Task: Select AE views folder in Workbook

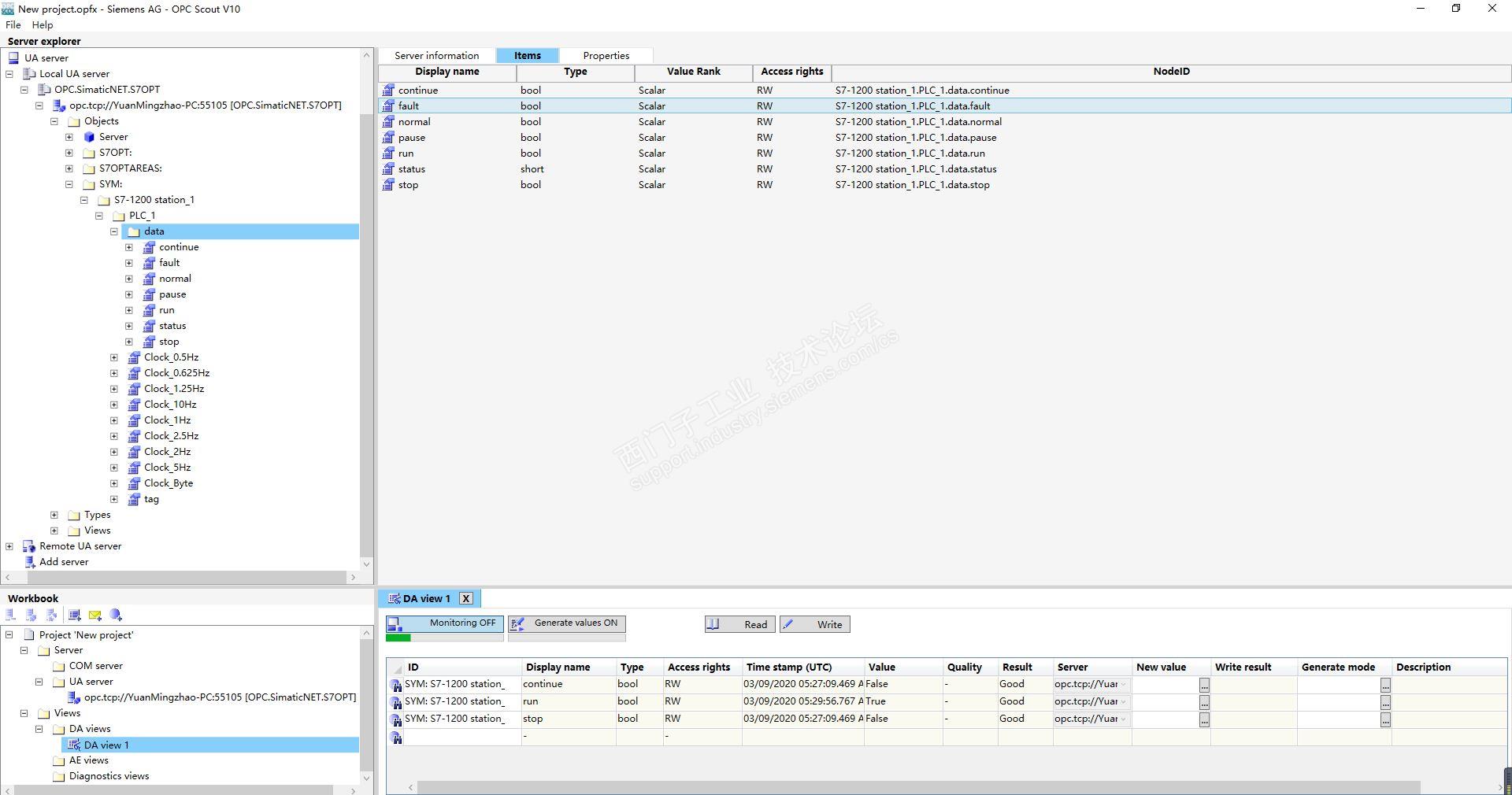Action: pyautogui.click(x=89, y=760)
